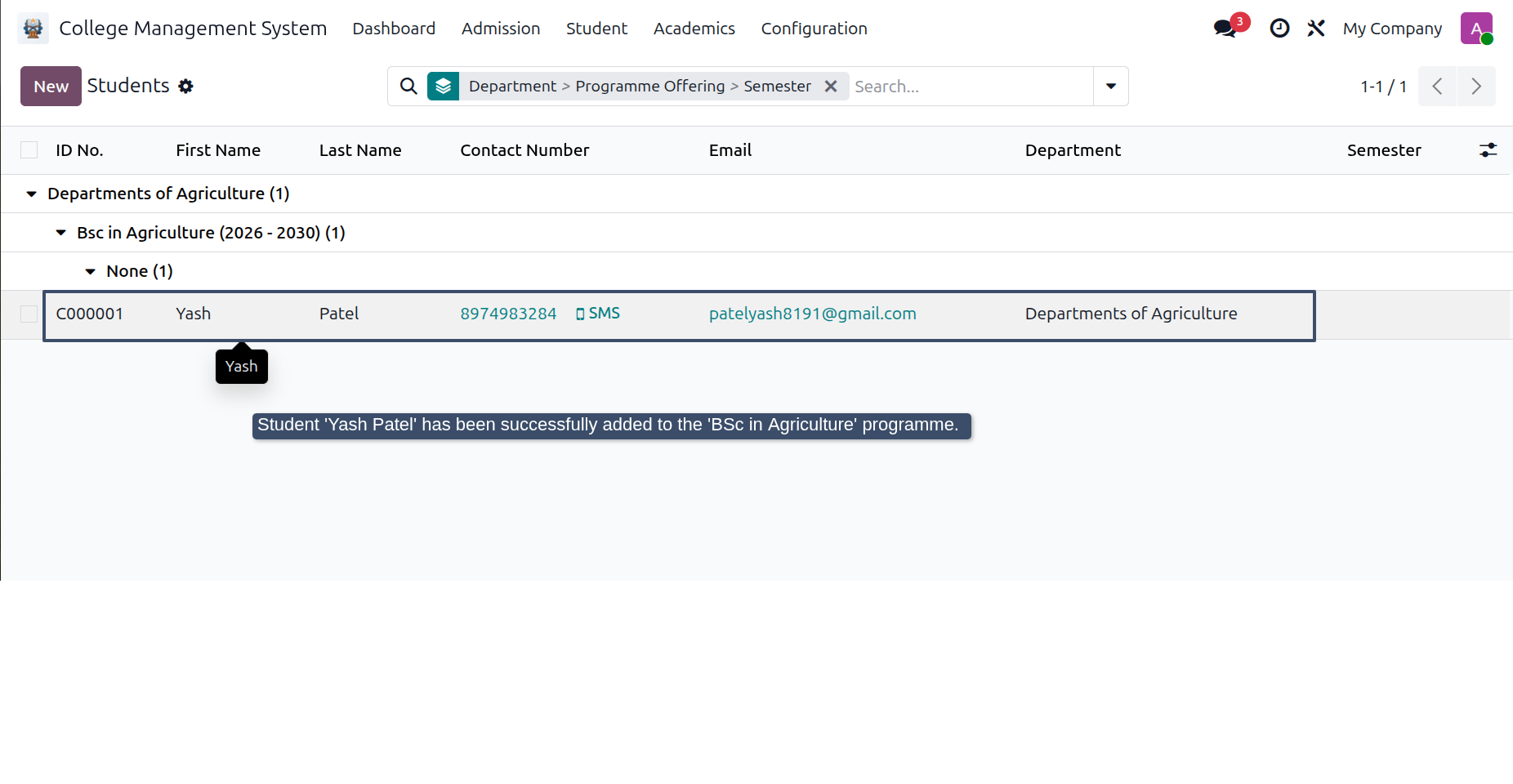Open the Academics menu
The image size is (1513, 784).
pos(694,29)
